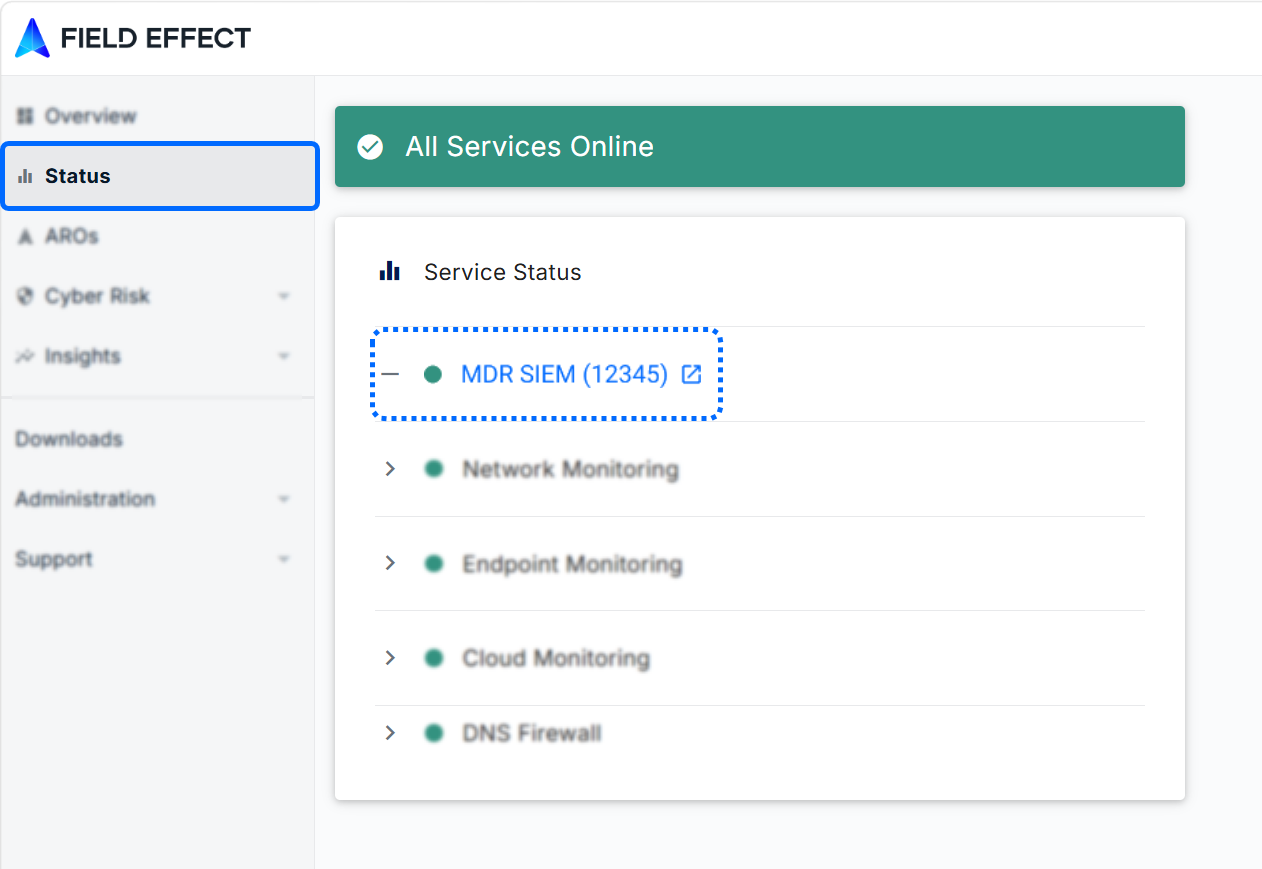Collapse the MDR SIEM row
Screen dimensions: 1262x869
pyautogui.click(x=390, y=374)
